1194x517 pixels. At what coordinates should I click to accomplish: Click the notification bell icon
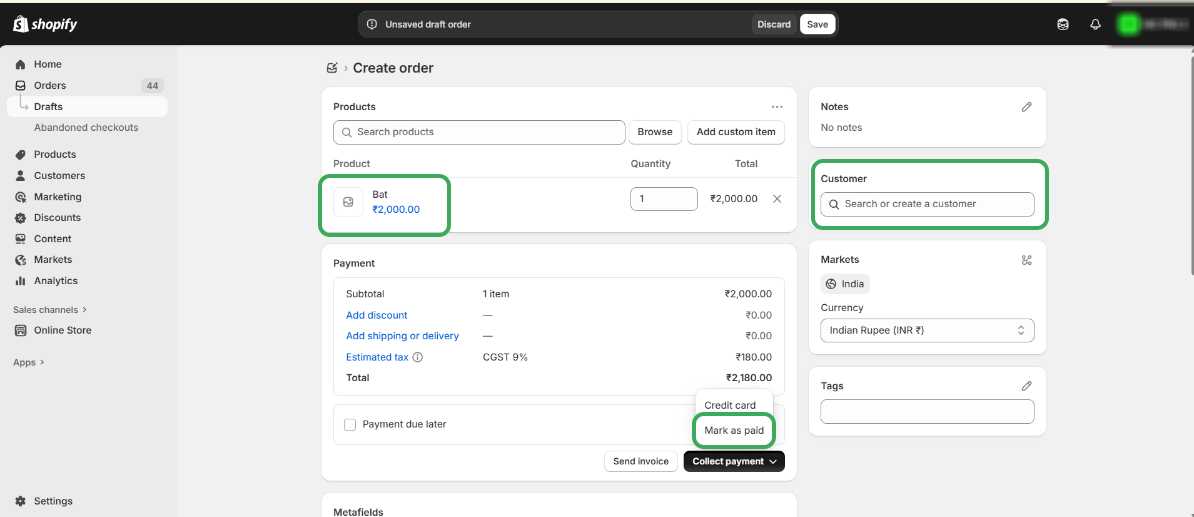click(1095, 24)
